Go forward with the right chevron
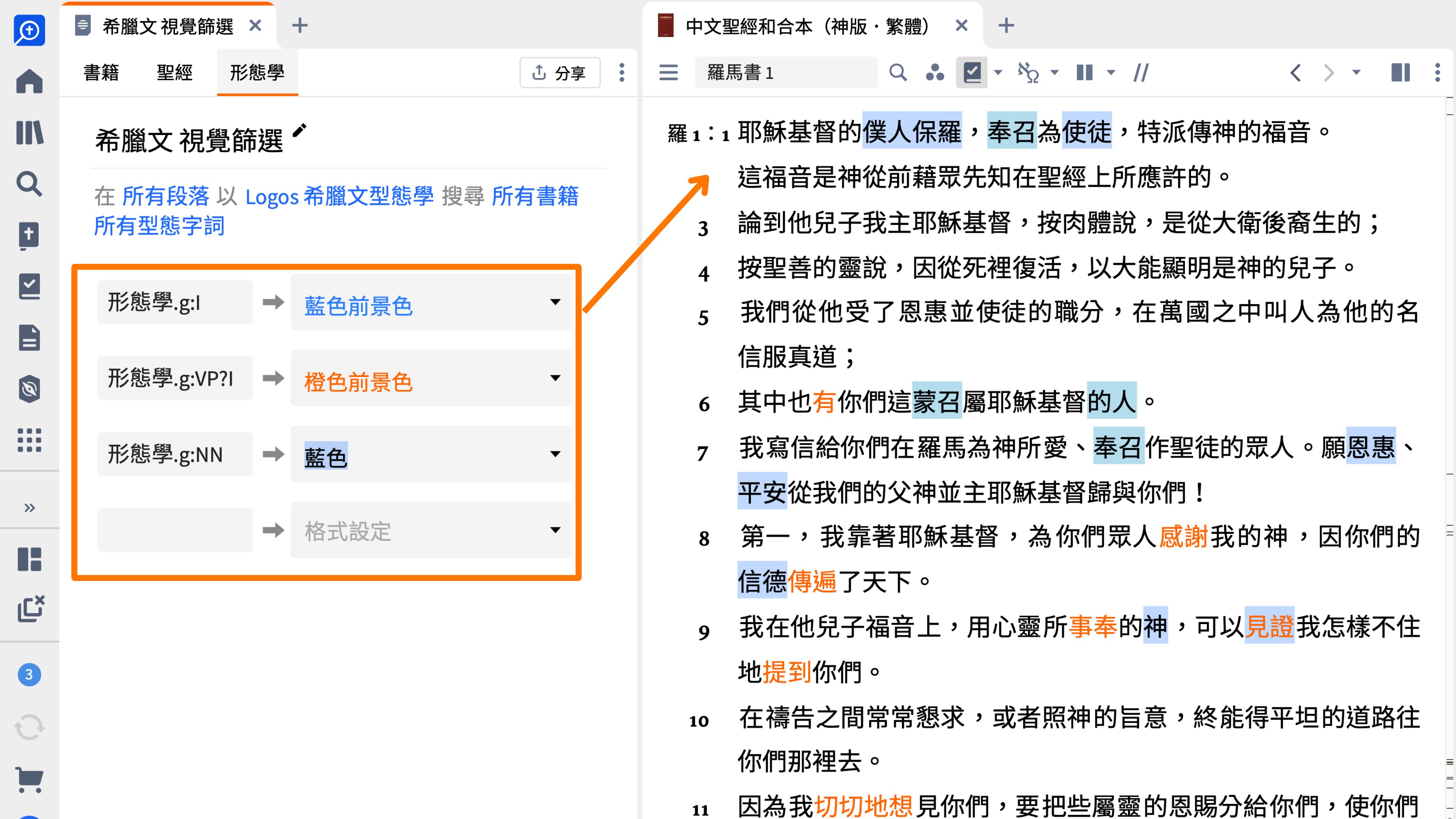This screenshot has width=1456, height=819. pyautogui.click(x=1329, y=72)
